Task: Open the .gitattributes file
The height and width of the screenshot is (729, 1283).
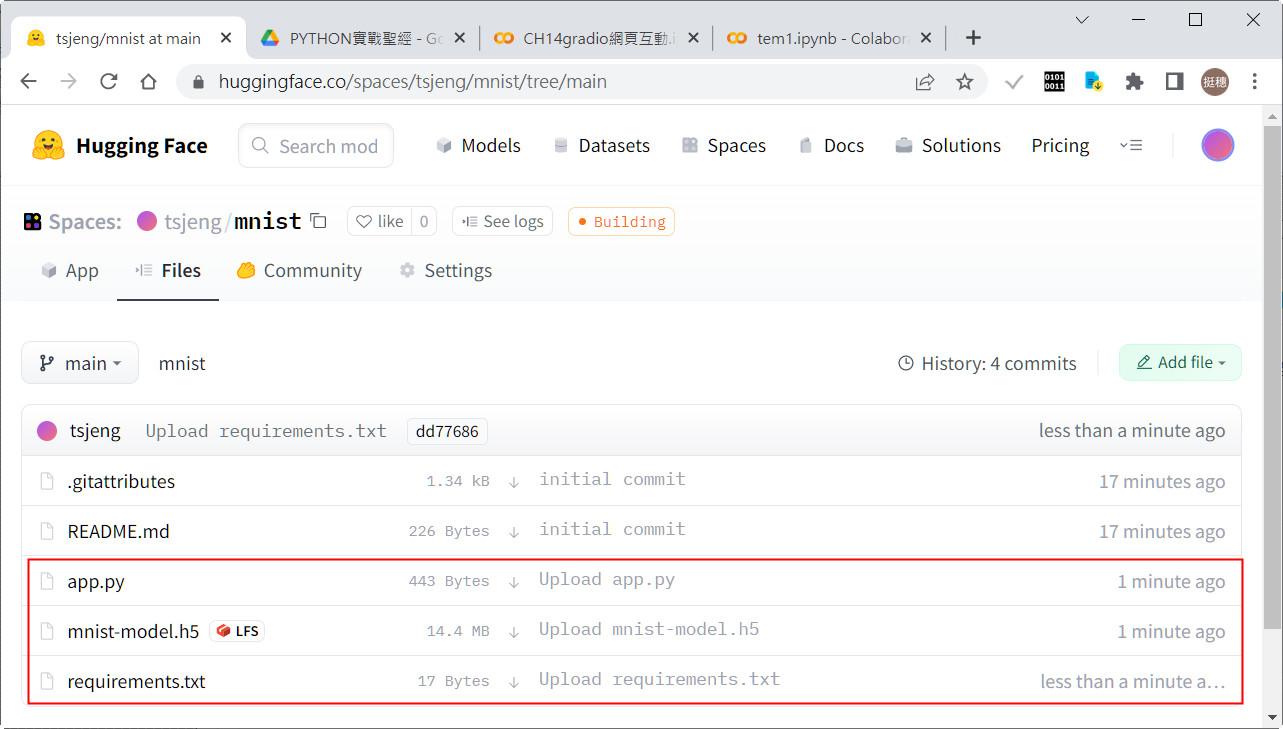Action: pos(121,481)
